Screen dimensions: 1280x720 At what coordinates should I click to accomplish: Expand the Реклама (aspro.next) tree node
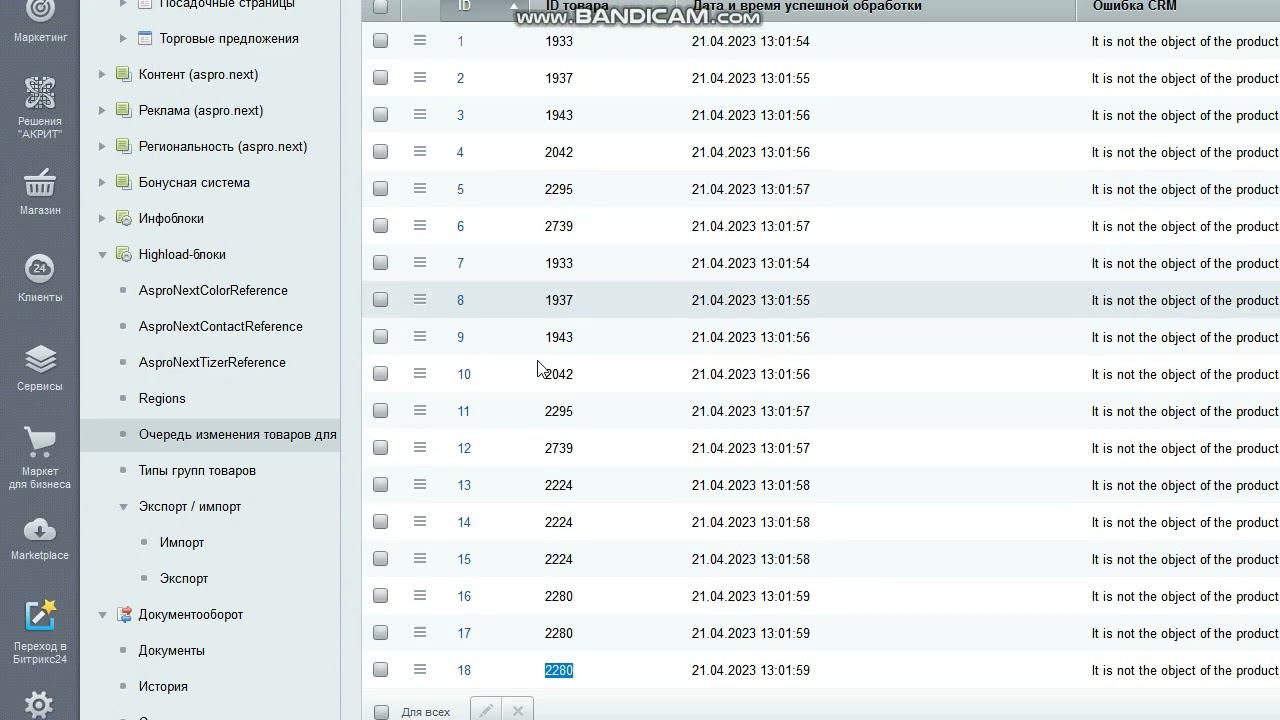pyautogui.click(x=102, y=110)
